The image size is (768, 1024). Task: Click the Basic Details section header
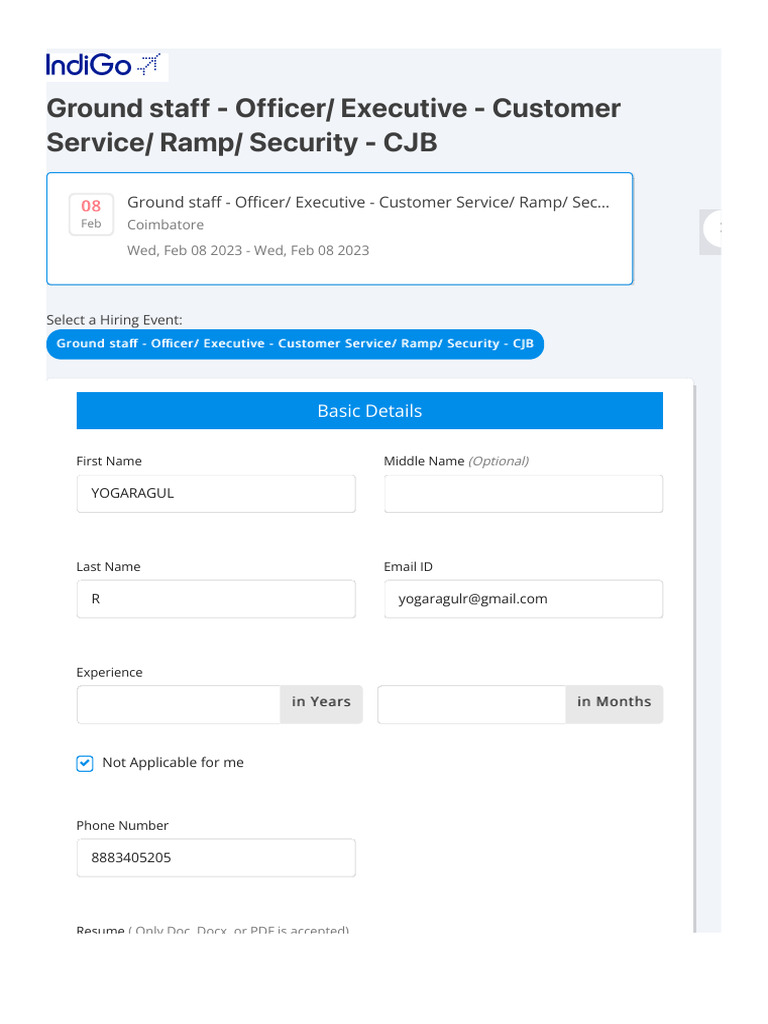tap(369, 411)
